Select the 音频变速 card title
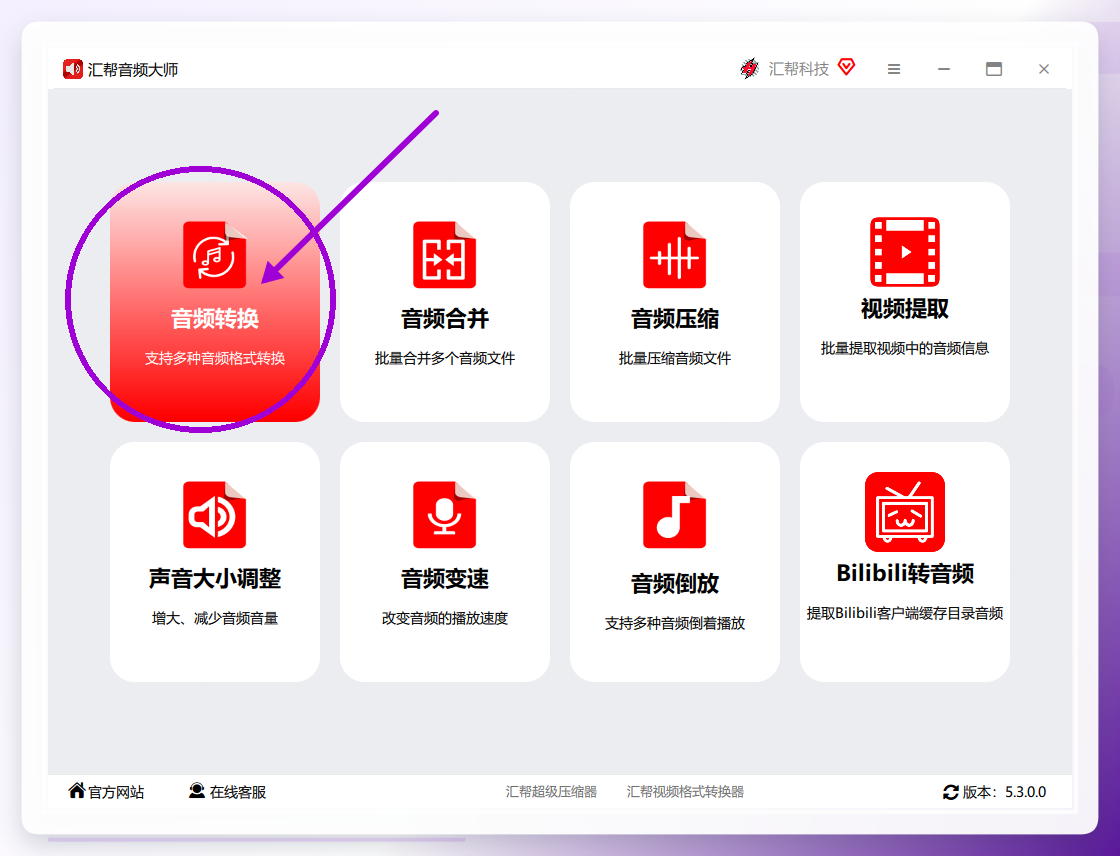 click(x=444, y=579)
